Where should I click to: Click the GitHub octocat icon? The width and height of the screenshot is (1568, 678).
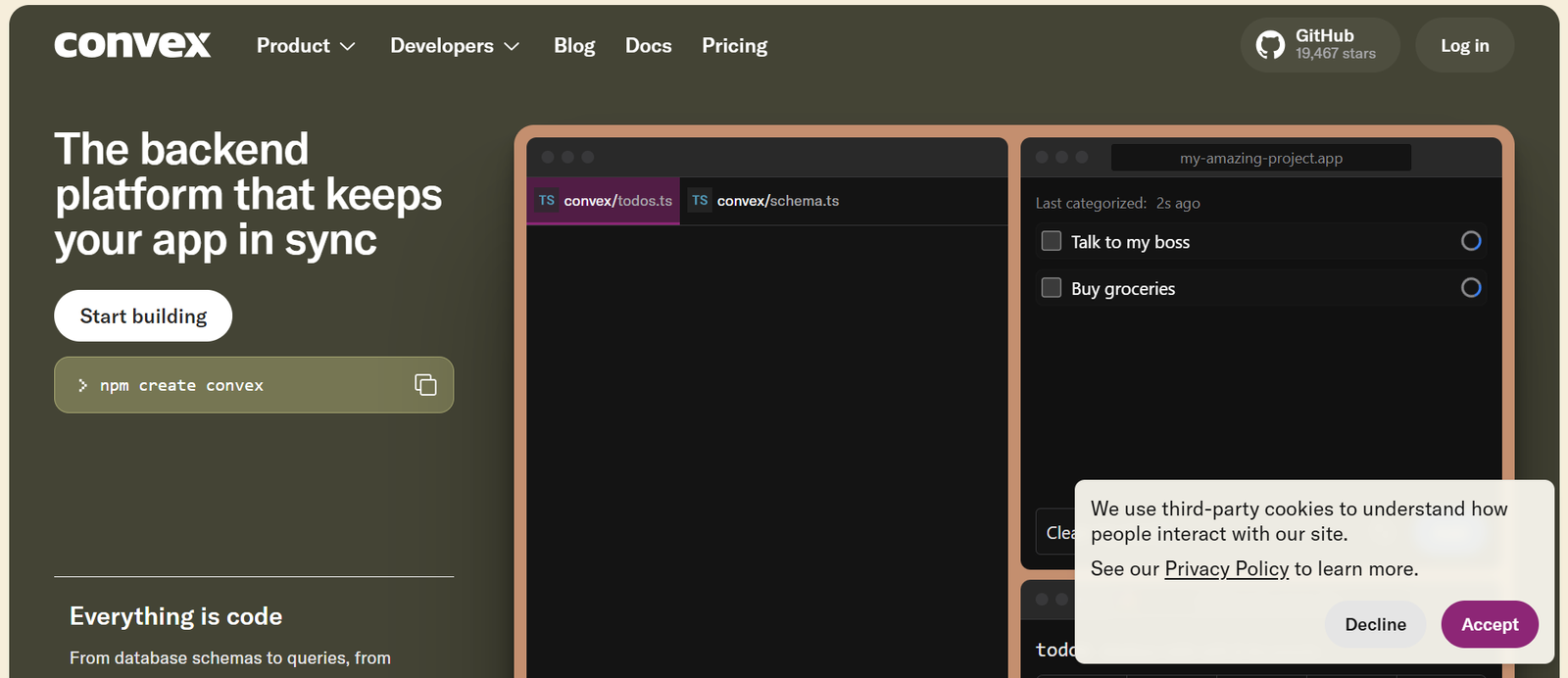1270,45
